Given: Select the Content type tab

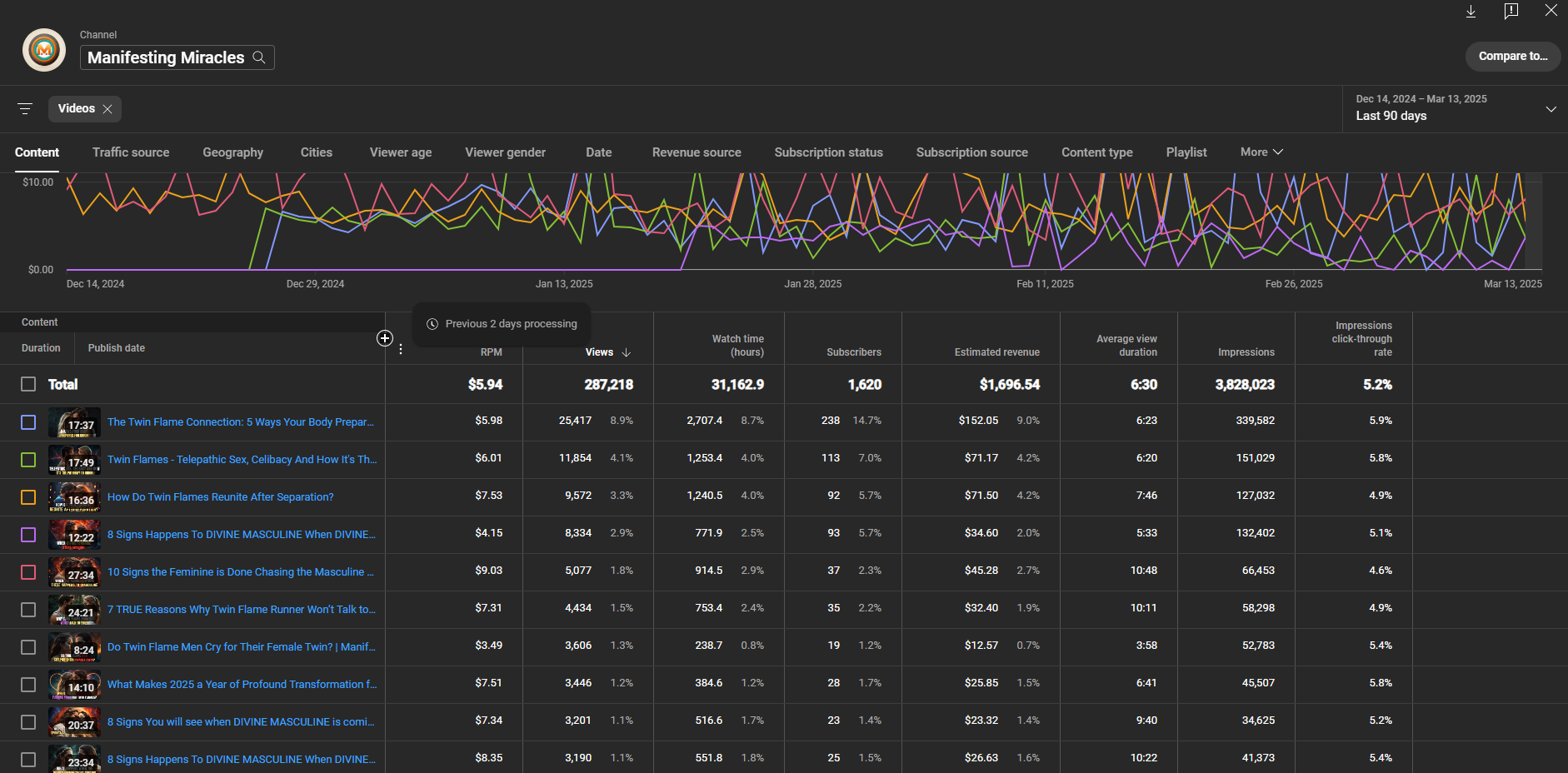Looking at the screenshot, I should click(1097, 152).
